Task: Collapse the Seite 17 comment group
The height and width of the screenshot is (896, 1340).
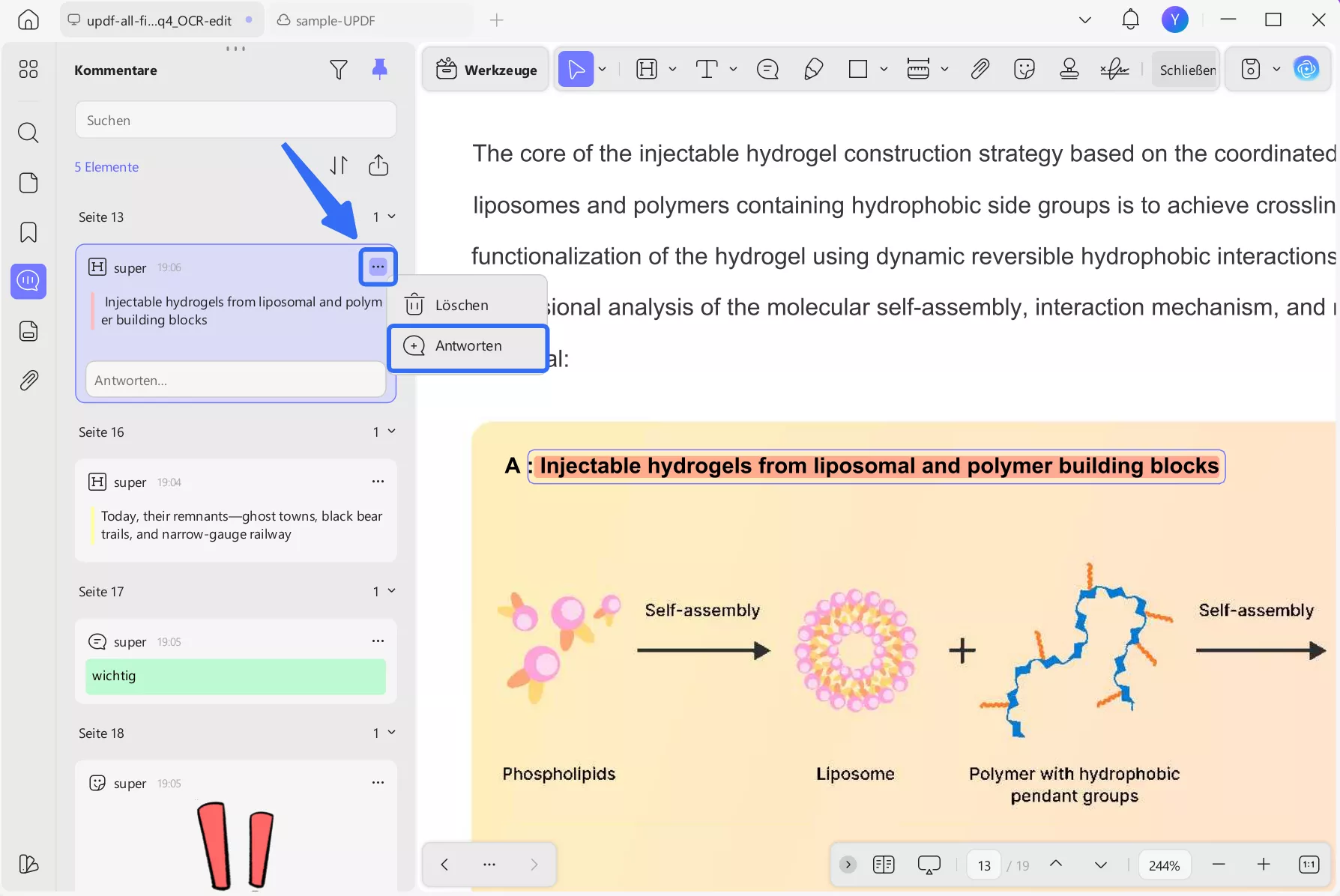Action: point(391,591)
